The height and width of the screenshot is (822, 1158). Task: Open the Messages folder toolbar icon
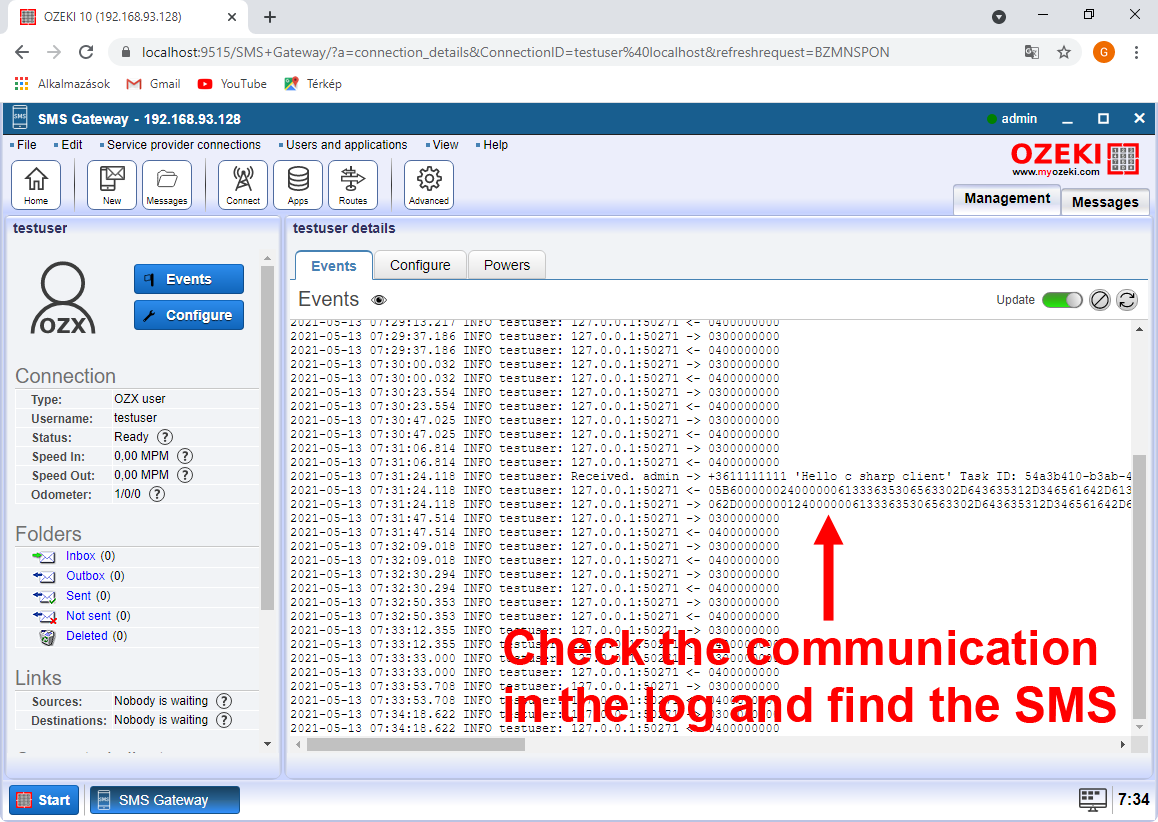pyautogui.click(x=167, y=185)
